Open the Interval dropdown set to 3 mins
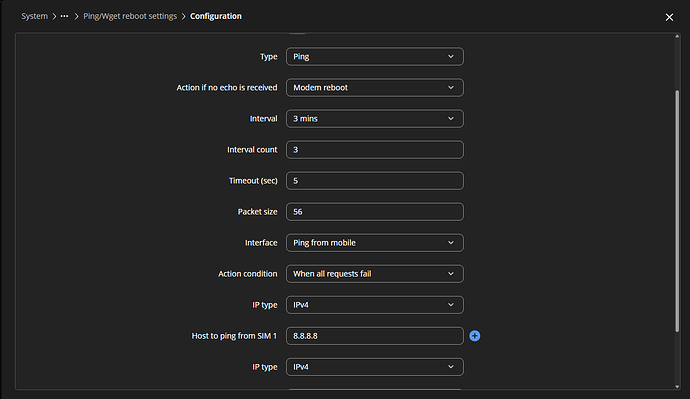 point(374,118)
